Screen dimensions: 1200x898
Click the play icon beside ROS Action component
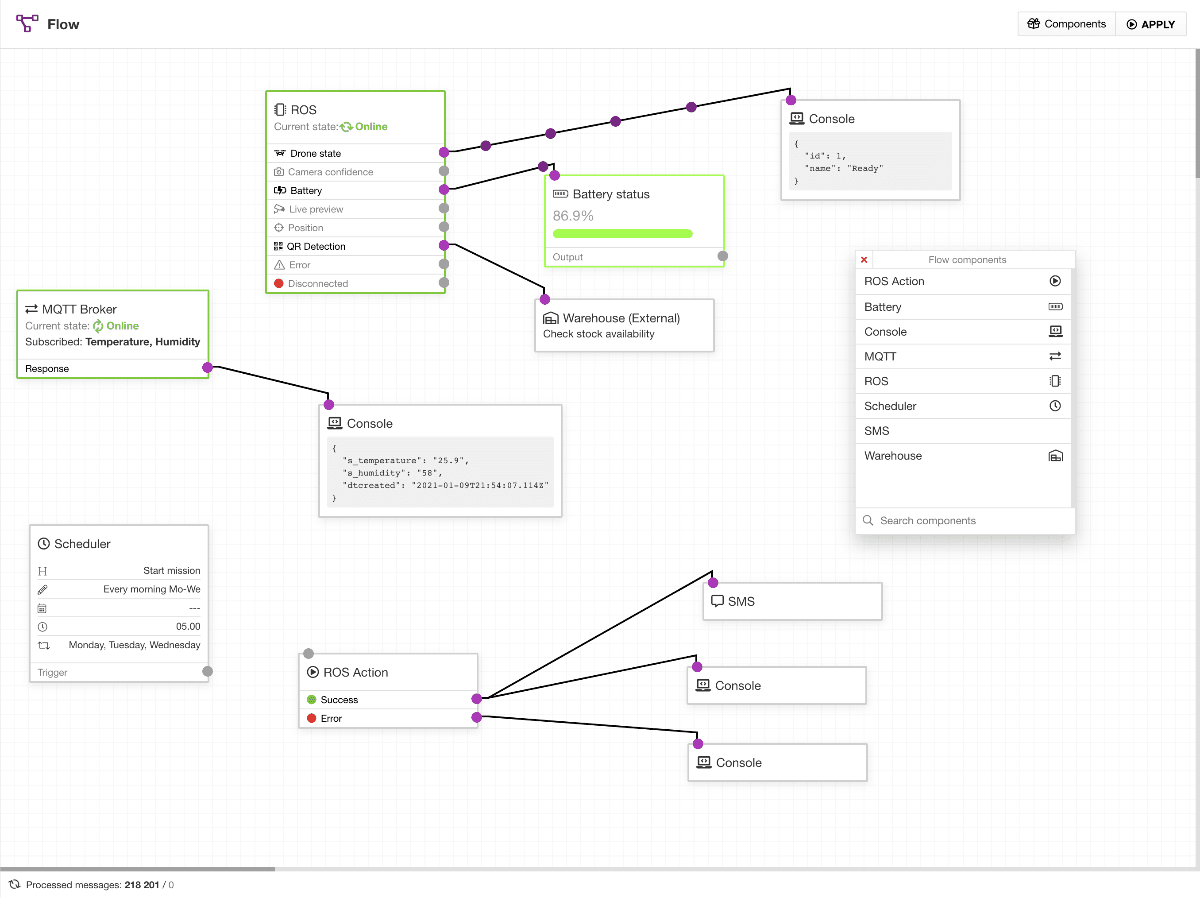1055,281
